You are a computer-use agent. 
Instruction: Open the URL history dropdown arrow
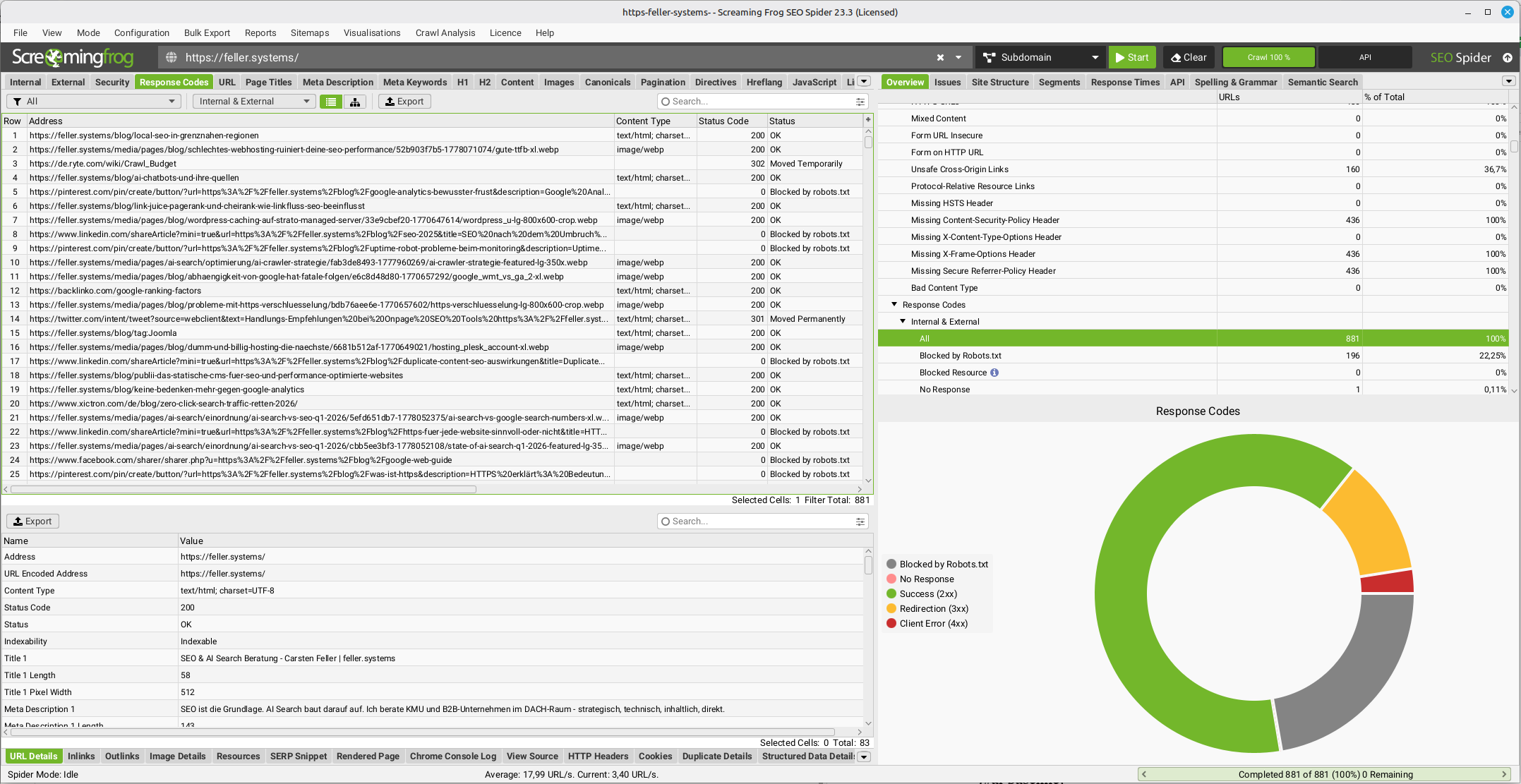958,57
